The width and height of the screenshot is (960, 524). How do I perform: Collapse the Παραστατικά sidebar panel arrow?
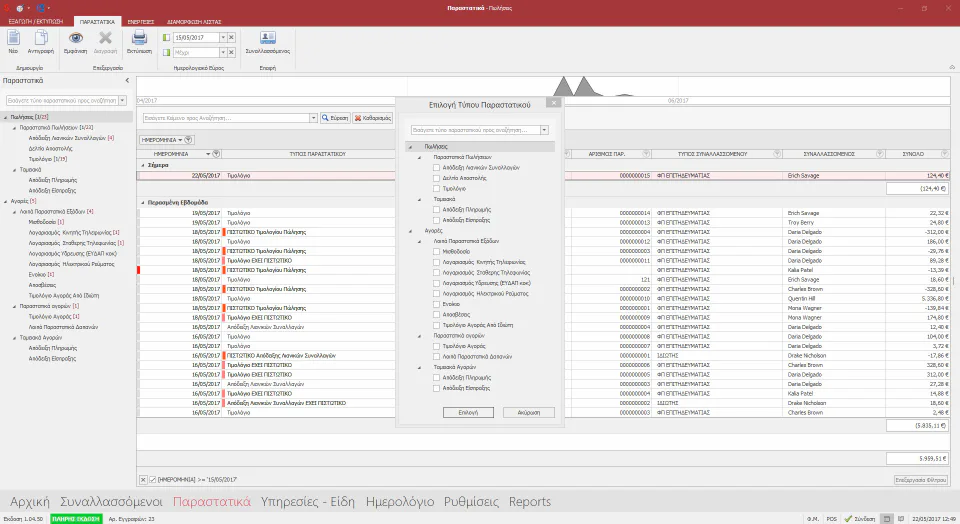click(x=127, y=80)
